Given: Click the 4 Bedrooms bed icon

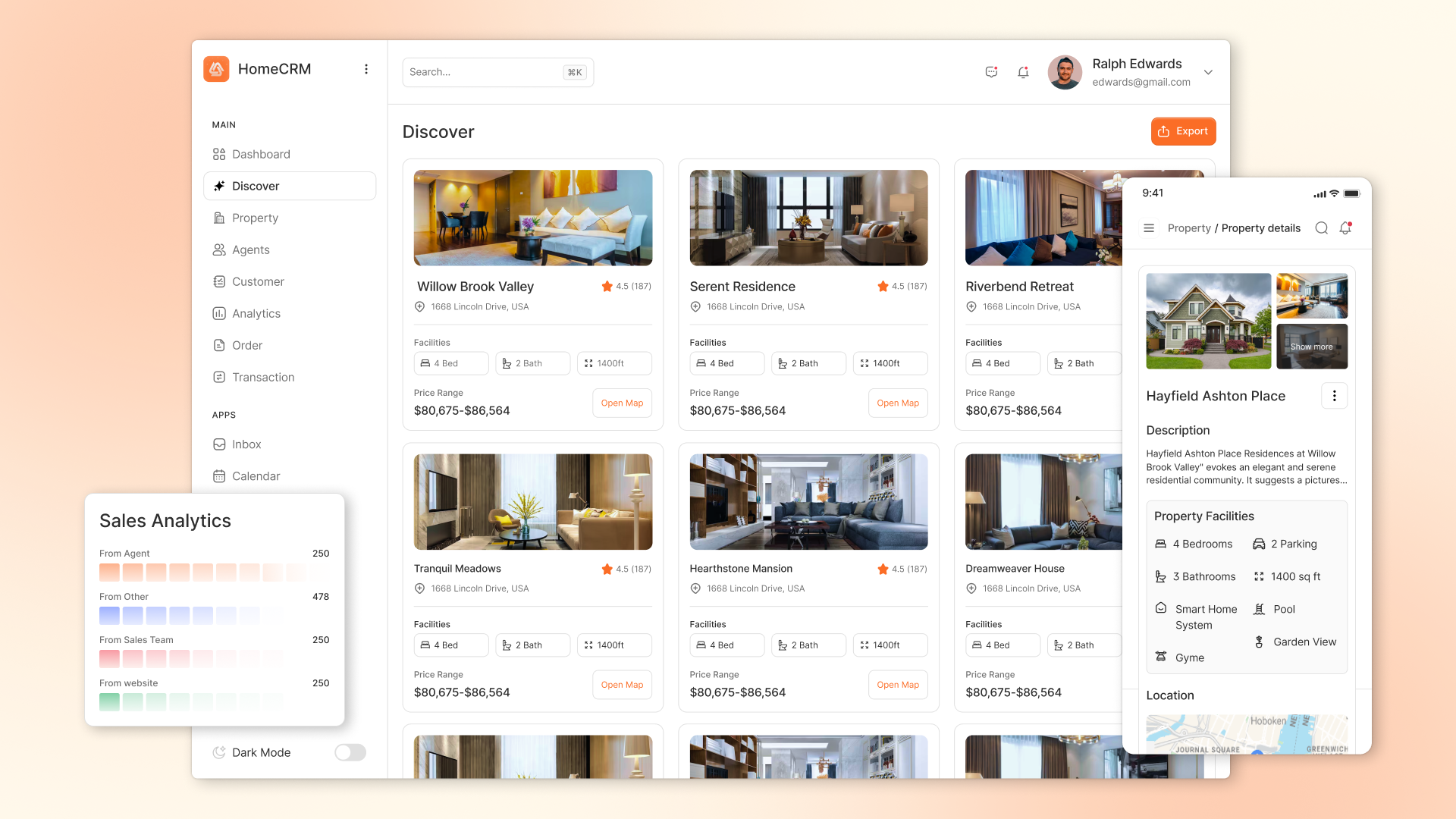Looking at the screenshot, I should (x=1160, y=544).
